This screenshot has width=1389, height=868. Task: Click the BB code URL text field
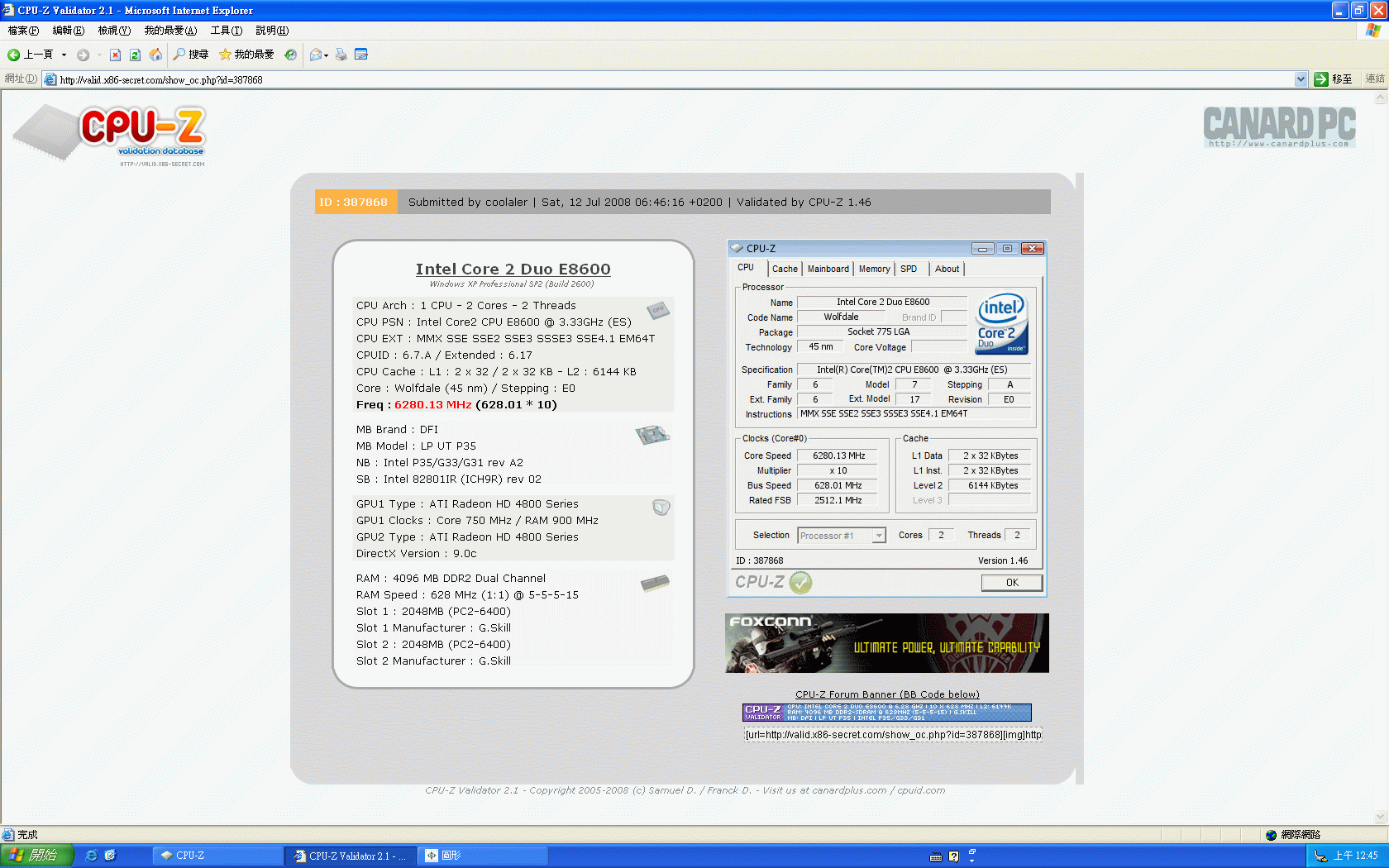[x=893, y=734]
